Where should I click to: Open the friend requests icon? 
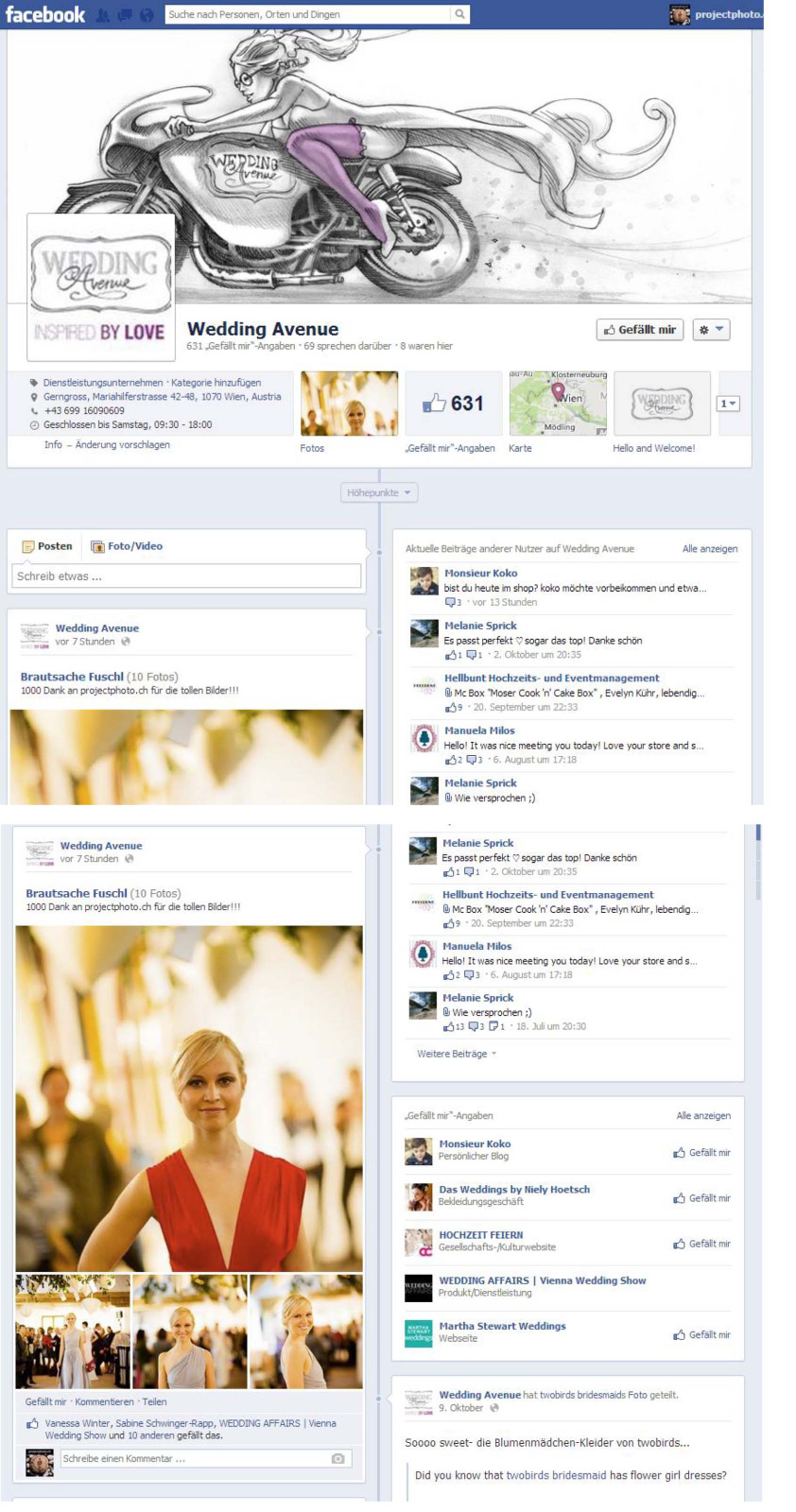[102, 15]
